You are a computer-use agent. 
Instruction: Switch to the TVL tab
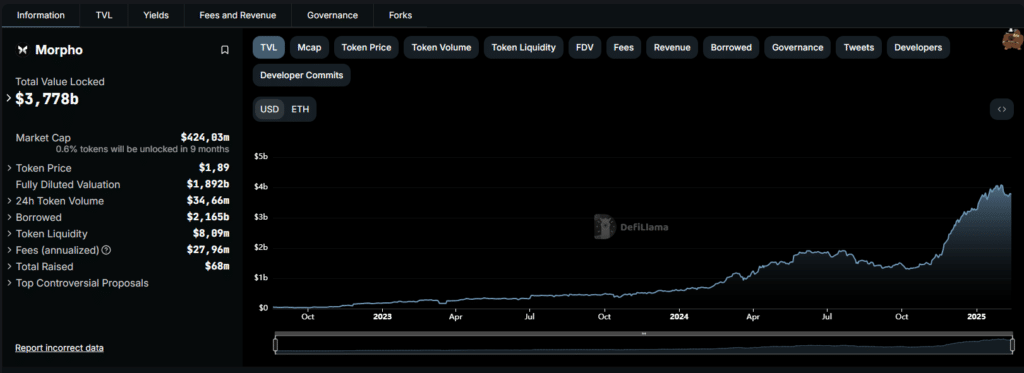click(x=104, y=15)
